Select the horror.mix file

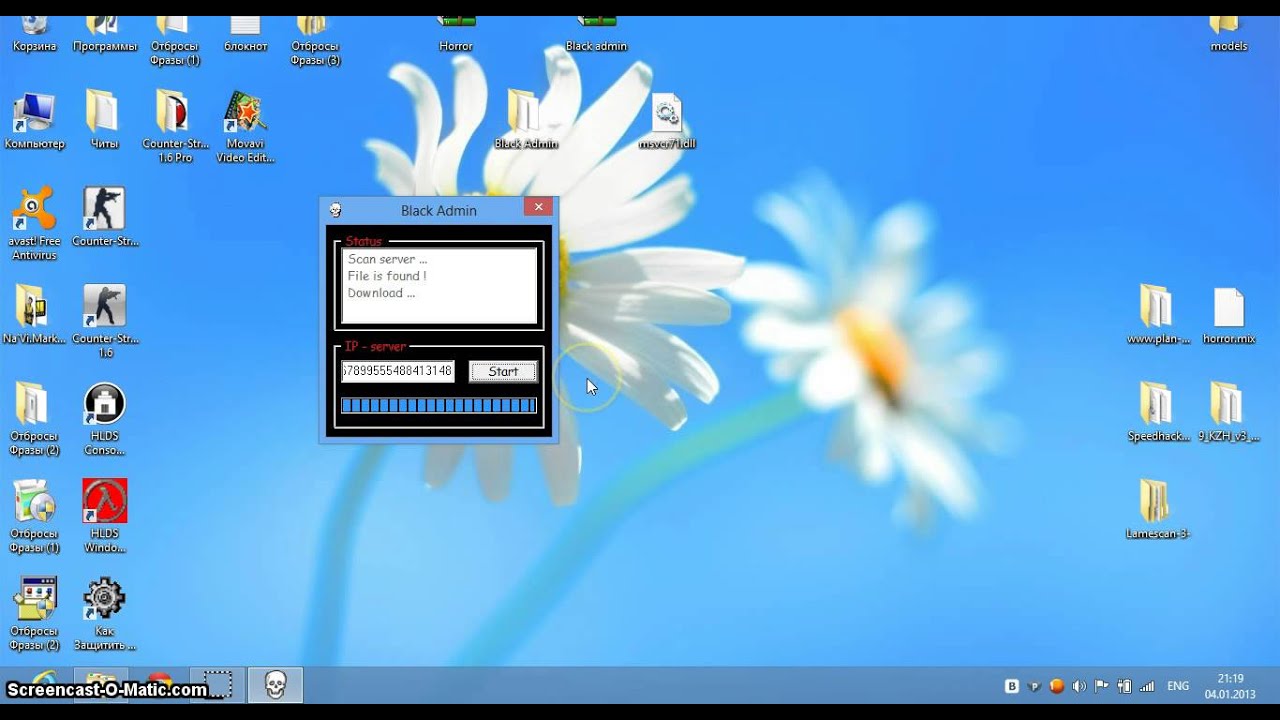point(1229,314)
